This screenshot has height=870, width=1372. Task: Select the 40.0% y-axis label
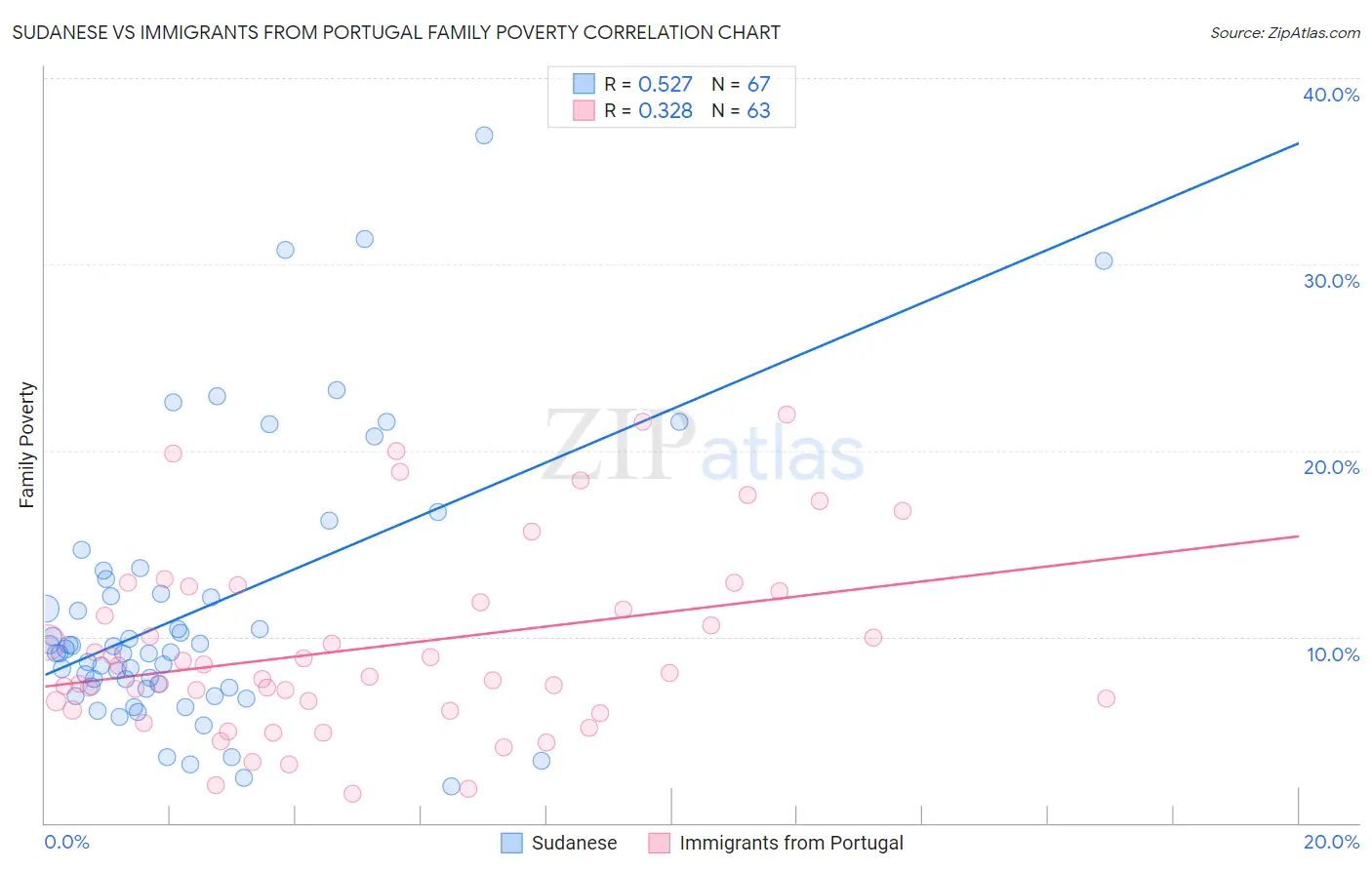1331,95
